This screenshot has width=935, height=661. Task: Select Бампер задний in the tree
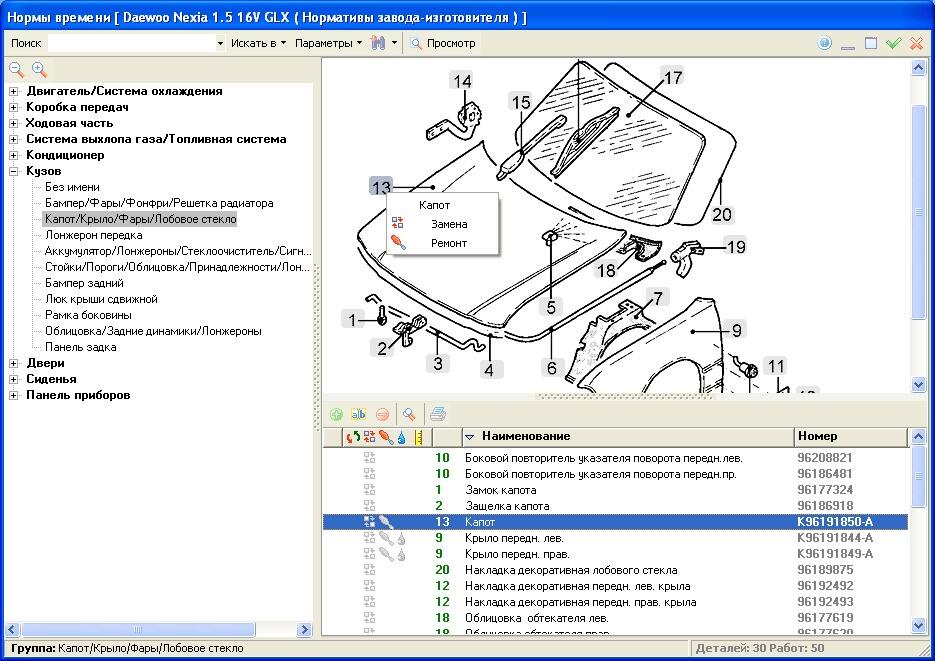point(84,283)
